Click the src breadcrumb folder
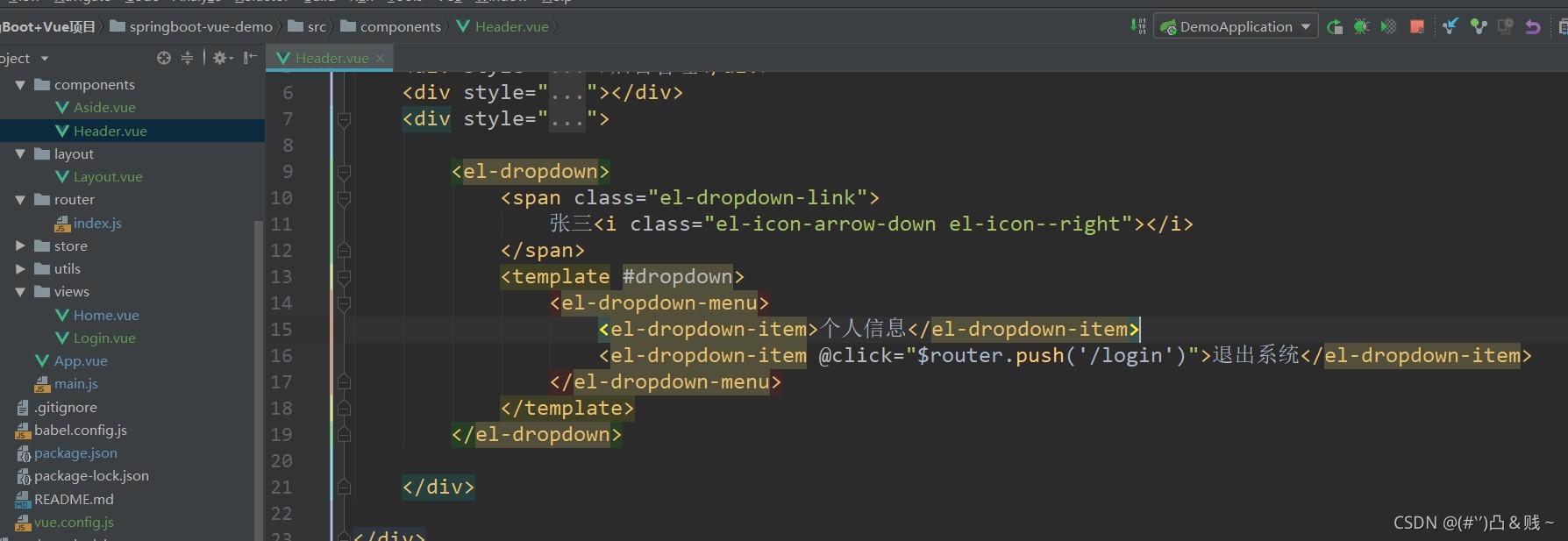Viewport: 1568px width, 541px height. 316,27
